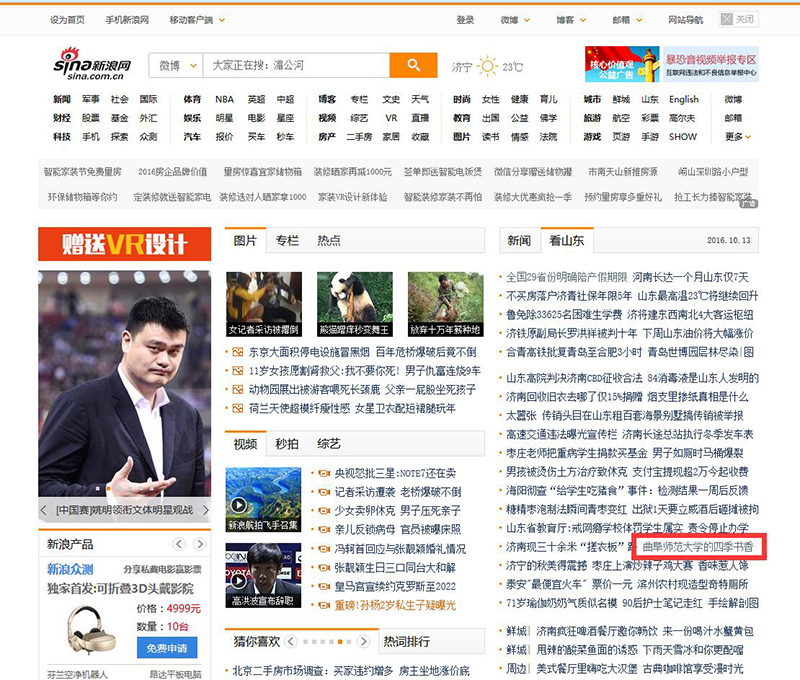Open the 曲阜师范大学的四季书香 link

pyautogui.click(x=697, y=547)
